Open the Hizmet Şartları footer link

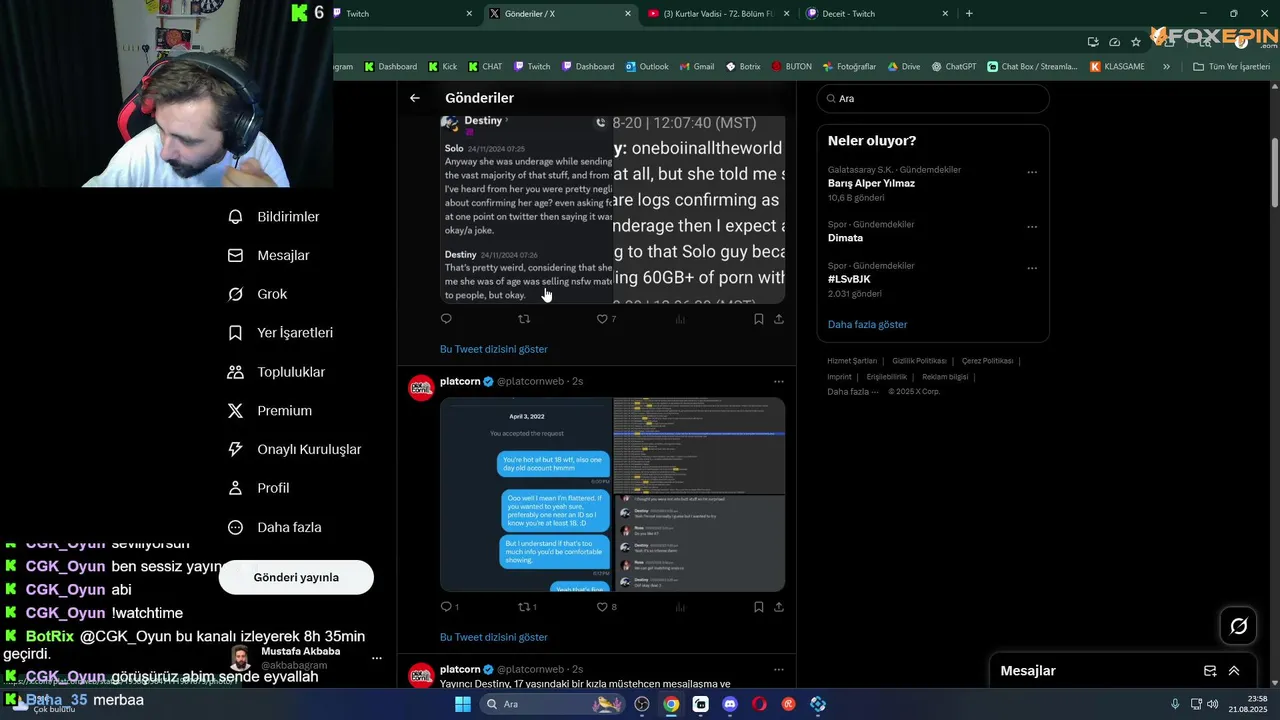(852, 361)
